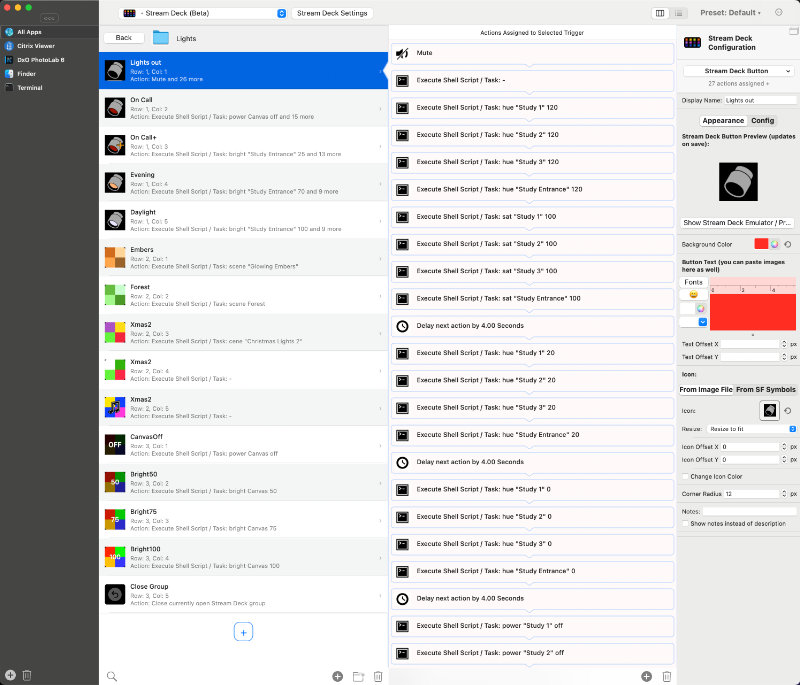Click the Display Name text field

(x=759, y=101)
